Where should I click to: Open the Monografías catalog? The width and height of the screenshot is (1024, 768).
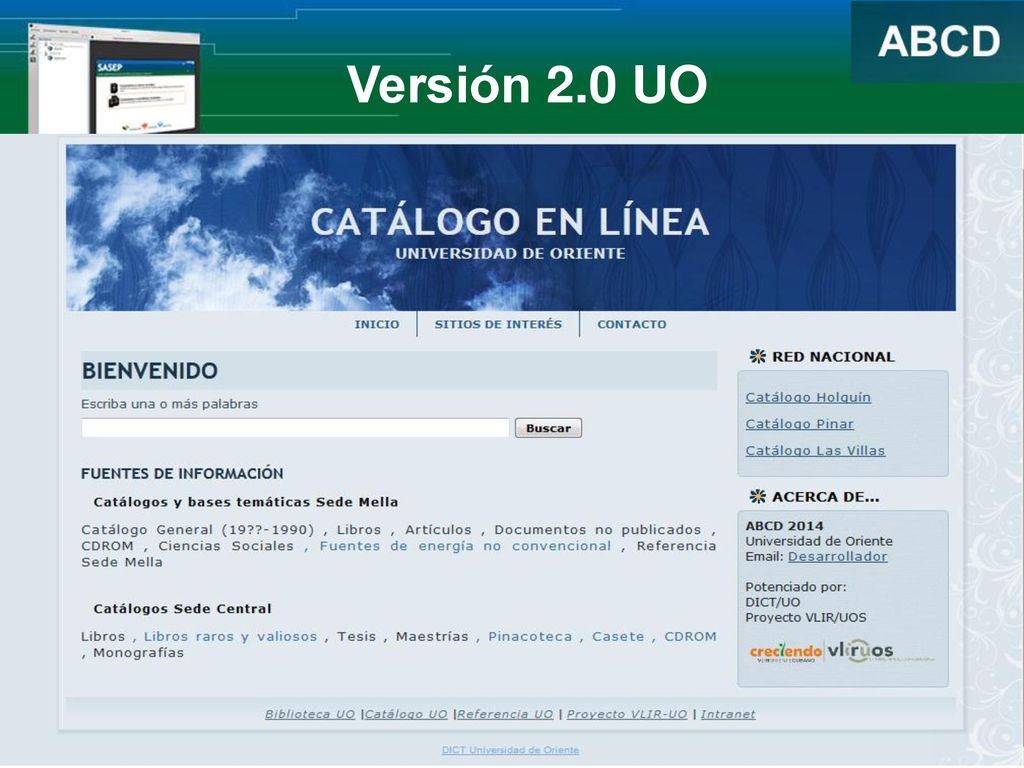click(138, 653)
